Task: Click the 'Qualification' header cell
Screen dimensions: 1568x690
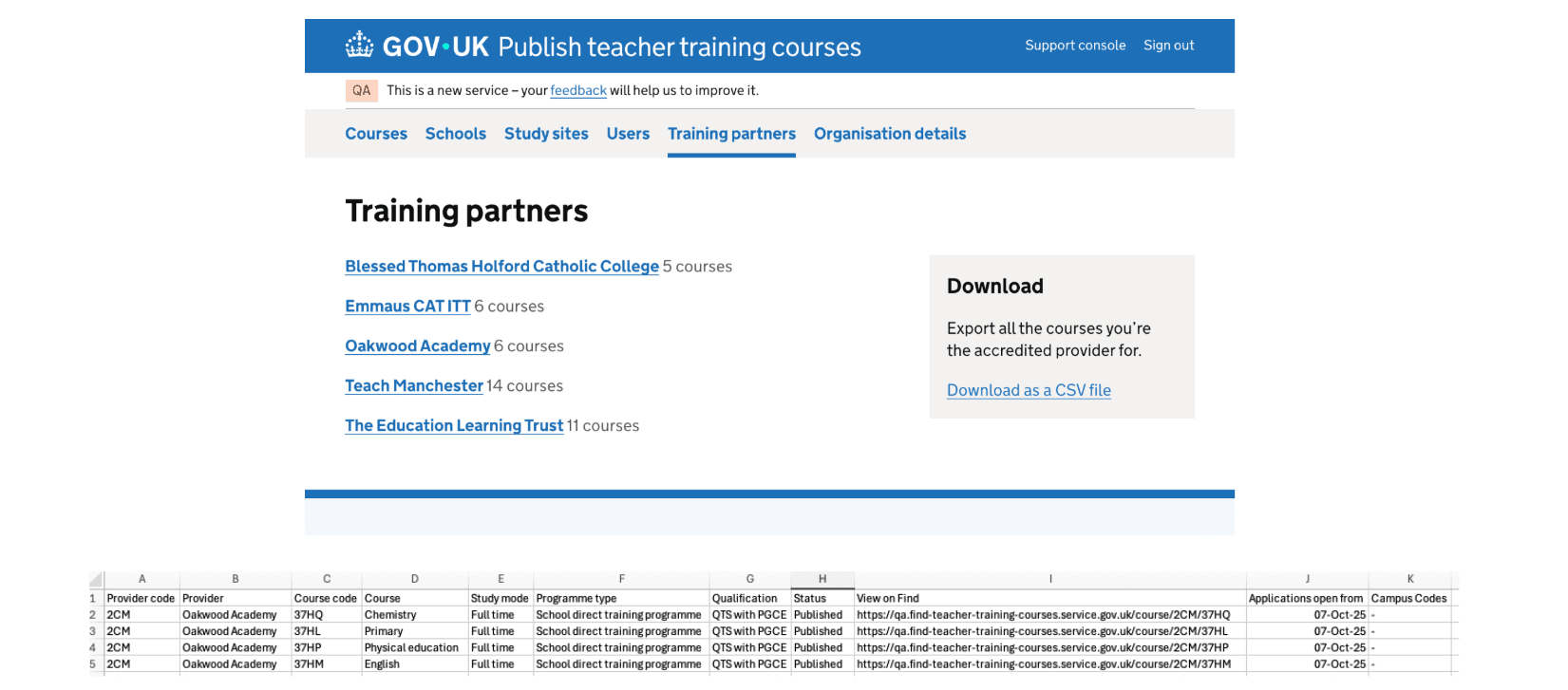Action: click(750, 599)
